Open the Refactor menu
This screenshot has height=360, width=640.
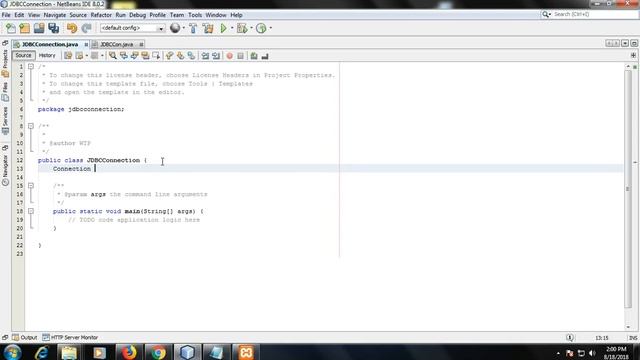101,15
